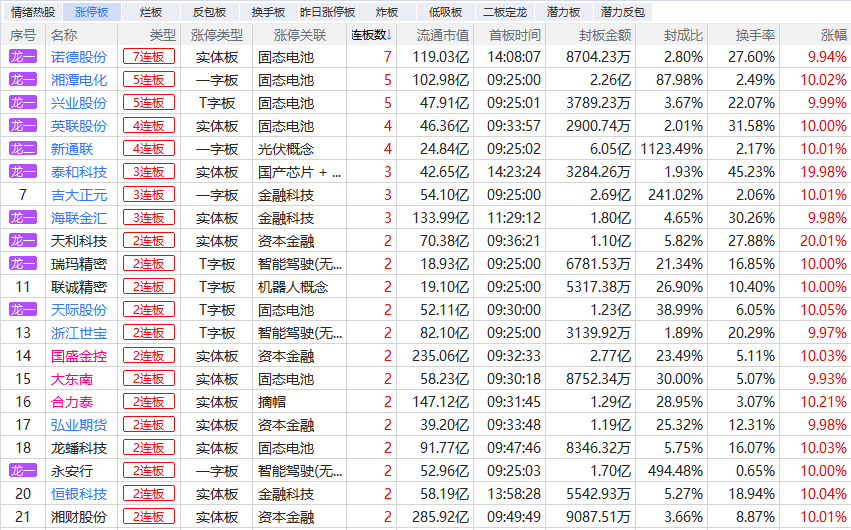This screenshot has height=530, width=851.
Task: Click the 龙二 badge beside 新通联
Action: coord(23,149)
